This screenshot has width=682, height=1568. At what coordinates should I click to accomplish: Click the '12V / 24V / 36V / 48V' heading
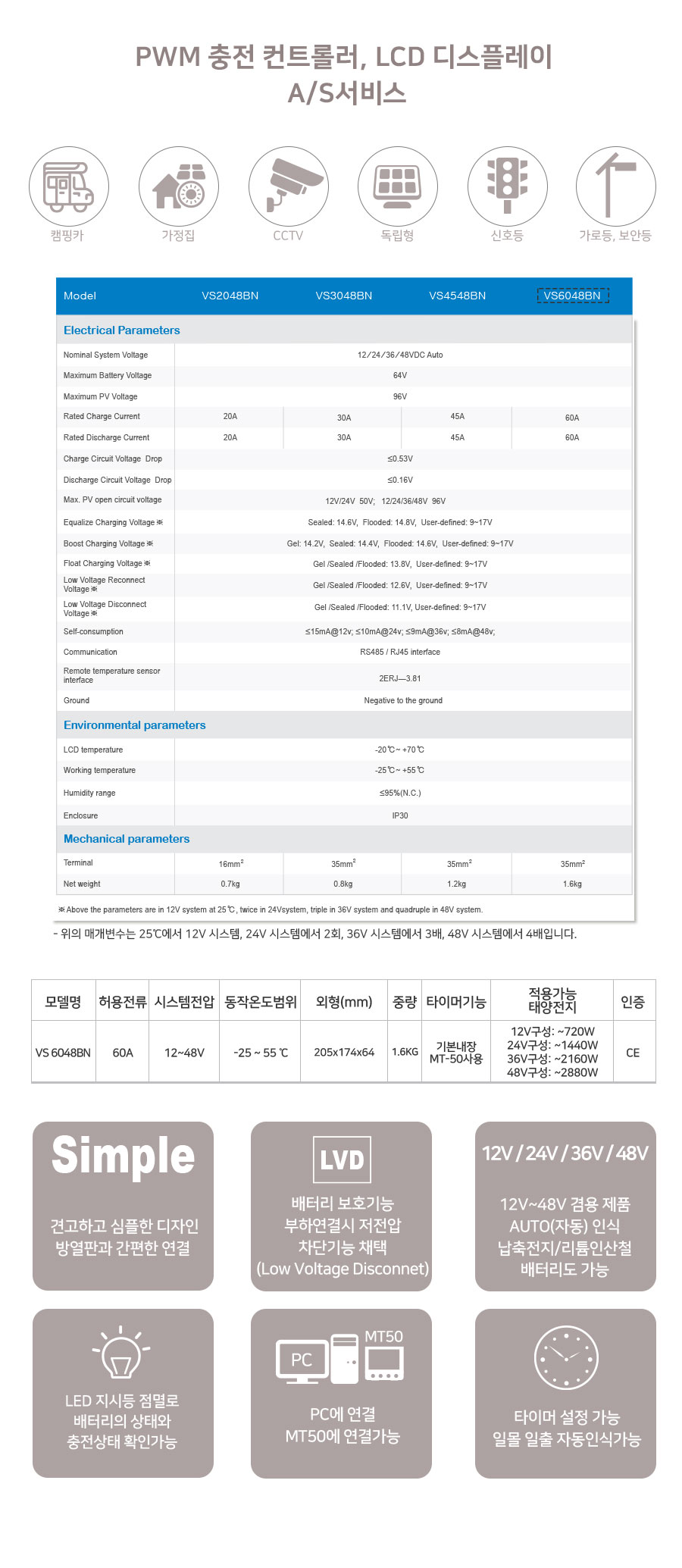coord(565,1153)
